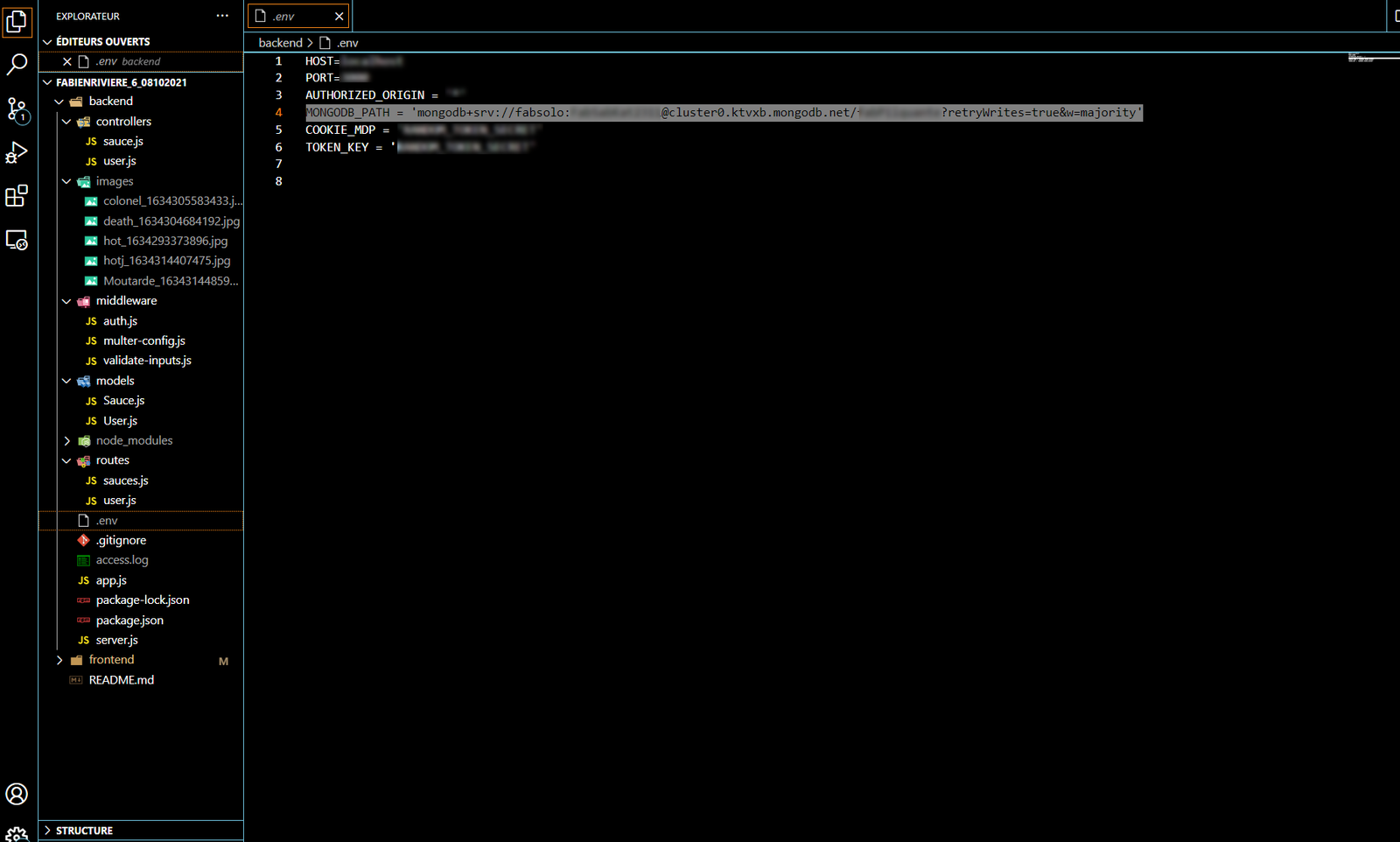This screenshot has height=842, width=1400.
Task: Open the Manage settings gear
Action: click(17, 833)
